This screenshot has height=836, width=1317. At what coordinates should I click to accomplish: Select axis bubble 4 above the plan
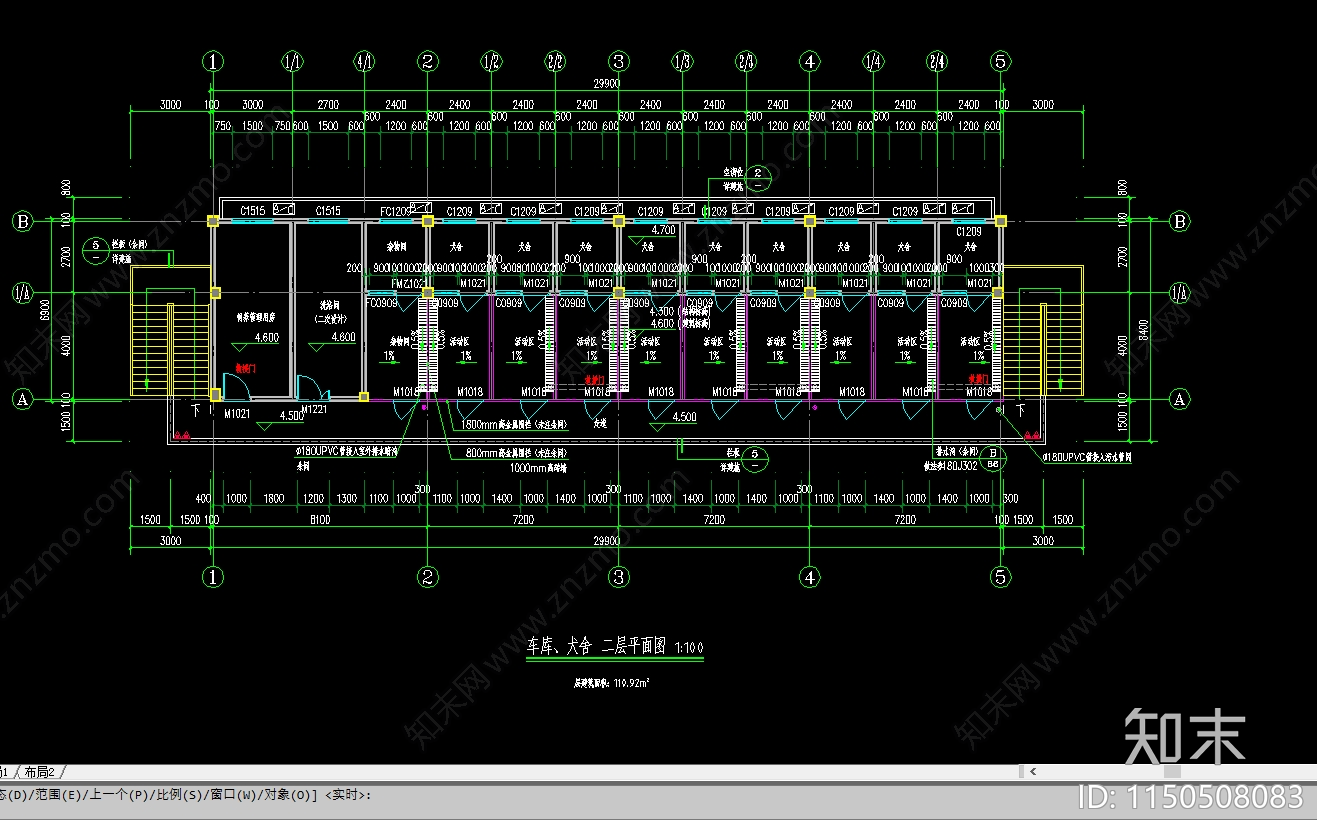point(810,61)
